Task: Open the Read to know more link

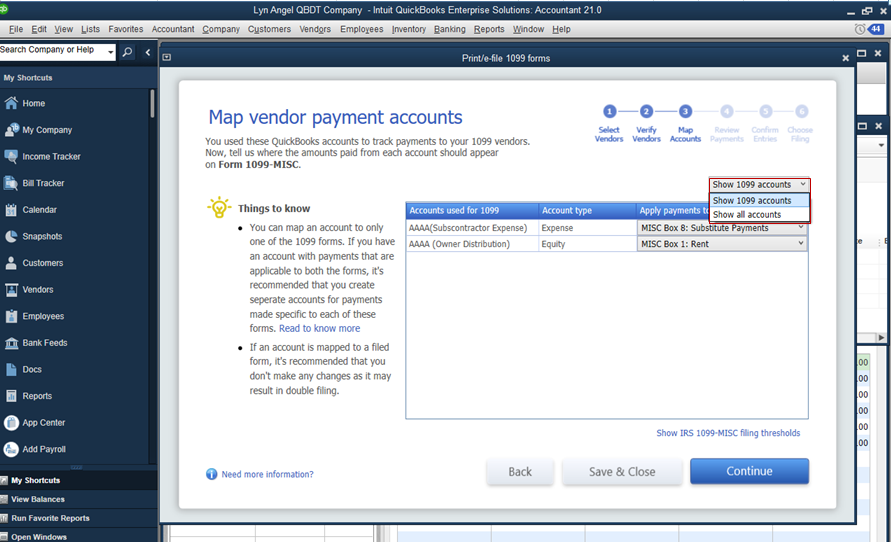Action: tap(319, 328)
